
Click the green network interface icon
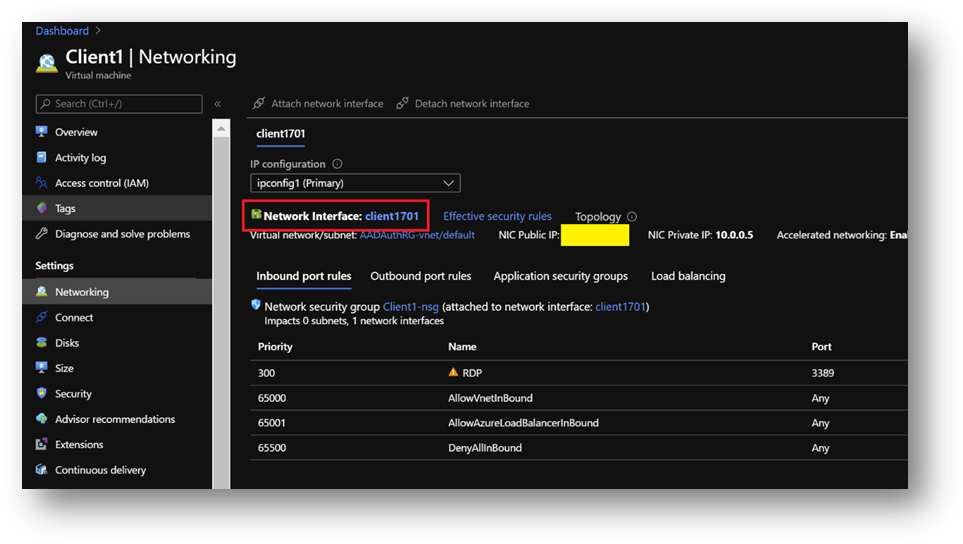(257, 214)
